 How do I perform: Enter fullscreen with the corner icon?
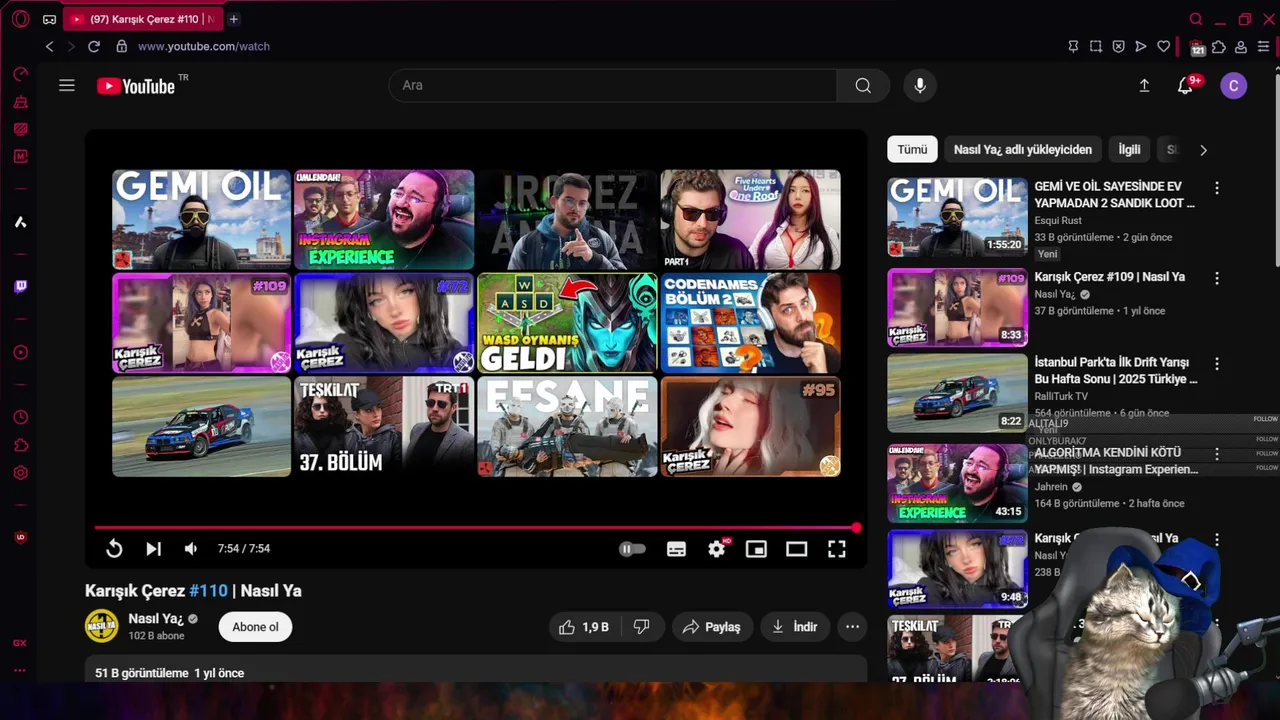point(837,548)
